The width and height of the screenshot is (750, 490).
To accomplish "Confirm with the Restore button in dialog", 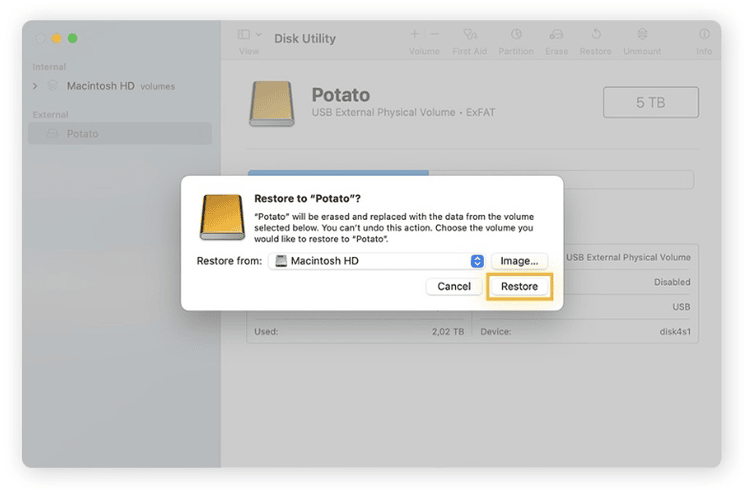I will click(x=519, y=286).
